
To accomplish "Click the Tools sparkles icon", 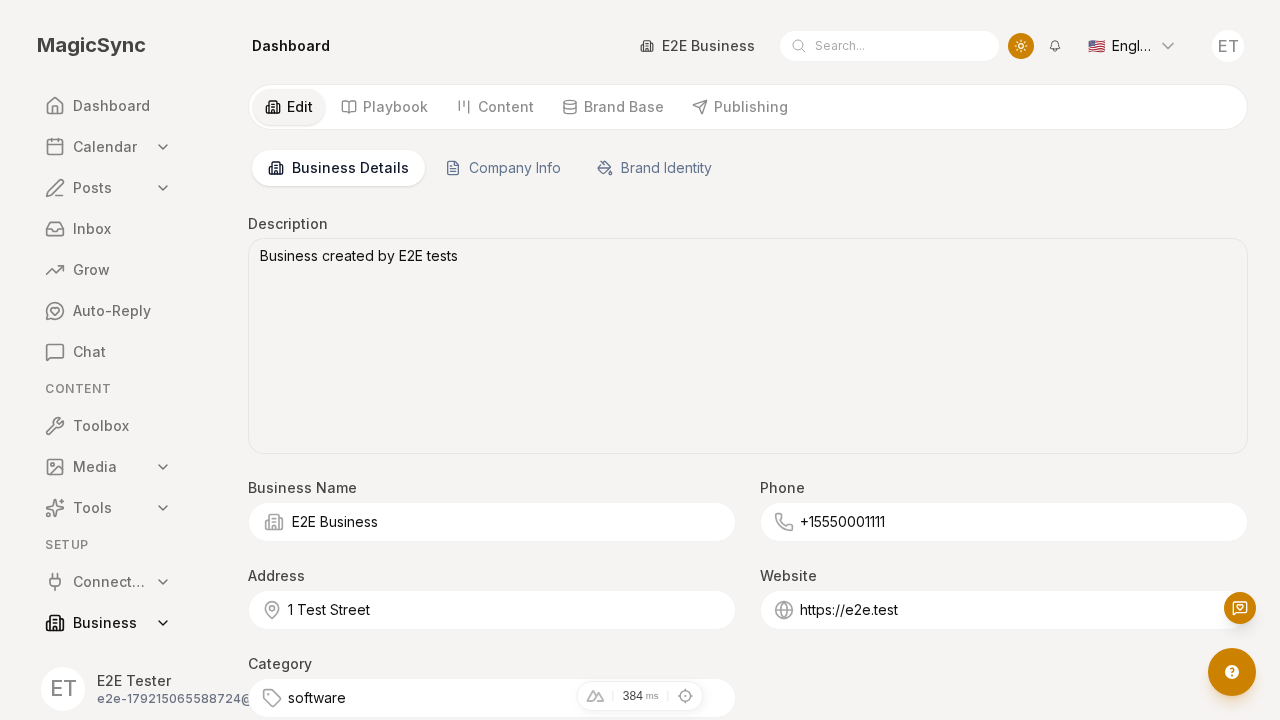I will coord(55,508).
